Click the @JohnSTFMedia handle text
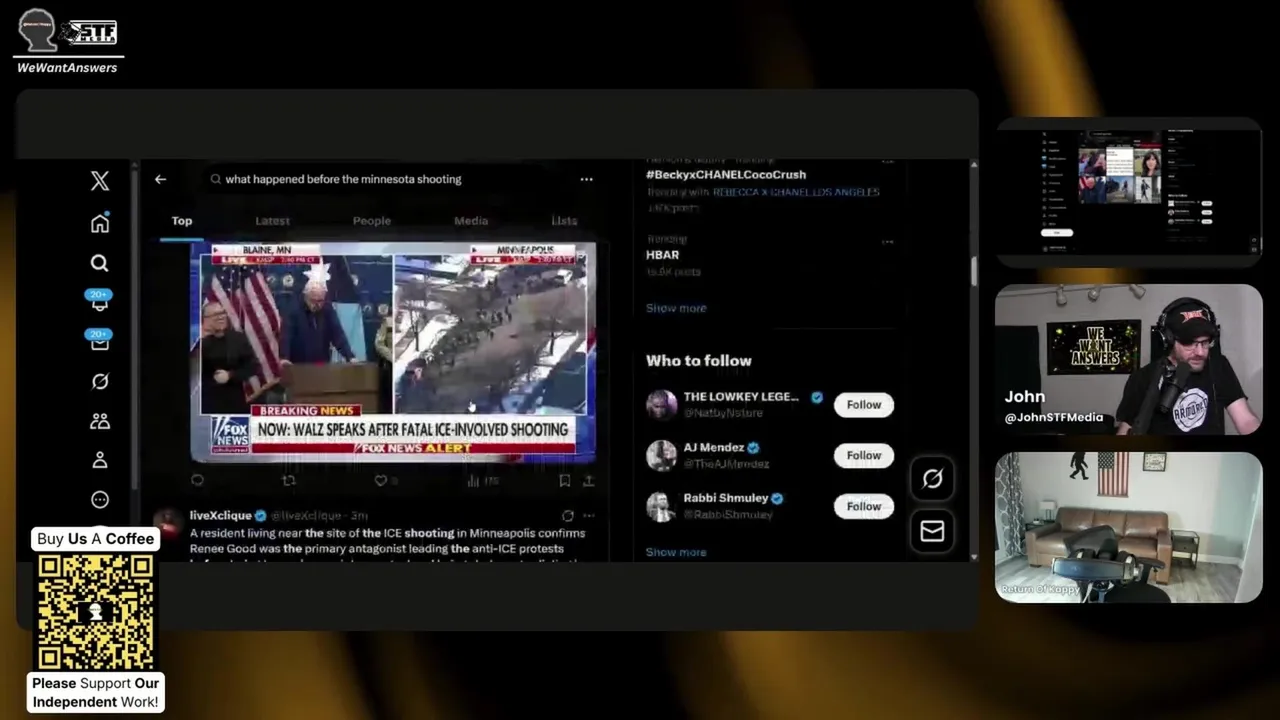This screenshot has width=1280, height=720. pyautogui.click(x=1054, y=418)
